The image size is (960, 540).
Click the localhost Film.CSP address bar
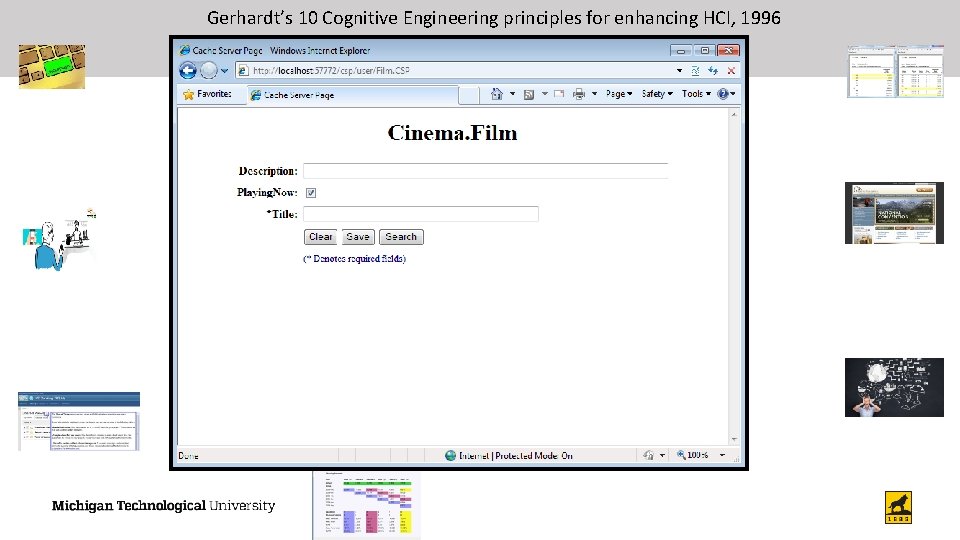(x=454, y=70)
